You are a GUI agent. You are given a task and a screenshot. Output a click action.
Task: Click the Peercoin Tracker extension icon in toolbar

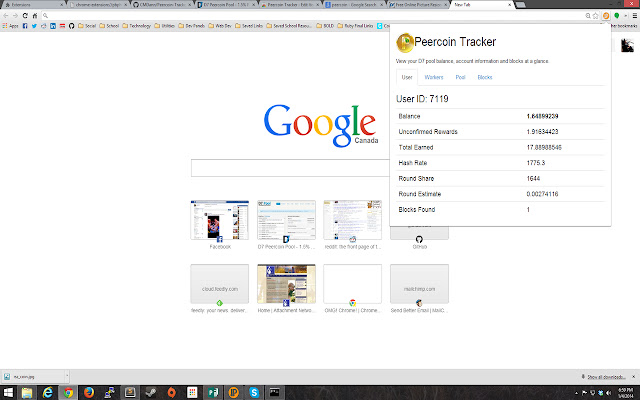click(x=606, y=16)
